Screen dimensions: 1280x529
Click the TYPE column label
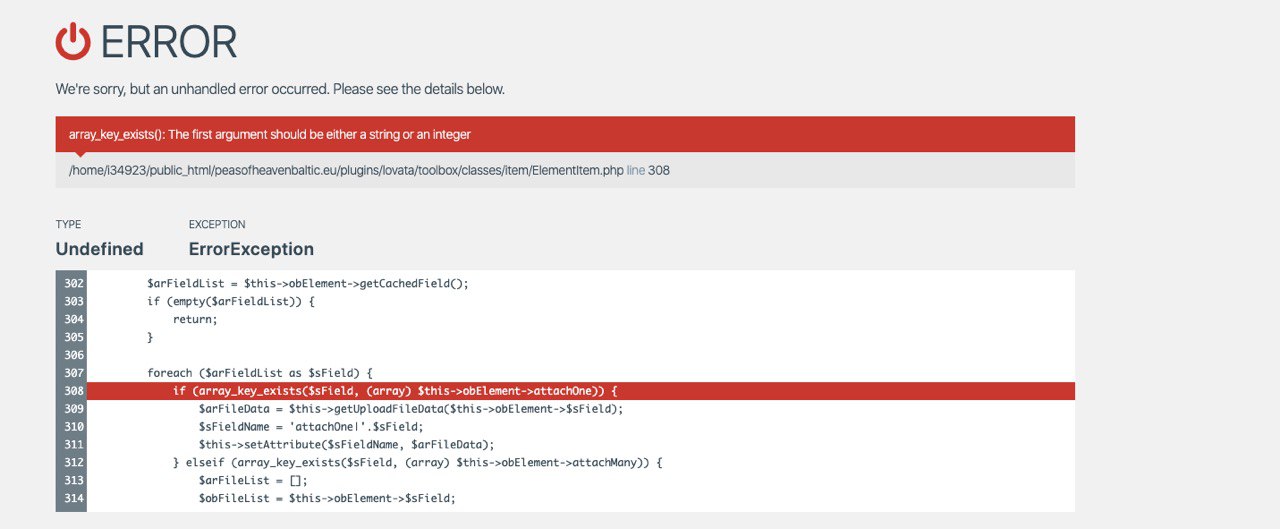pyautogui.click(x=68, y=225)
